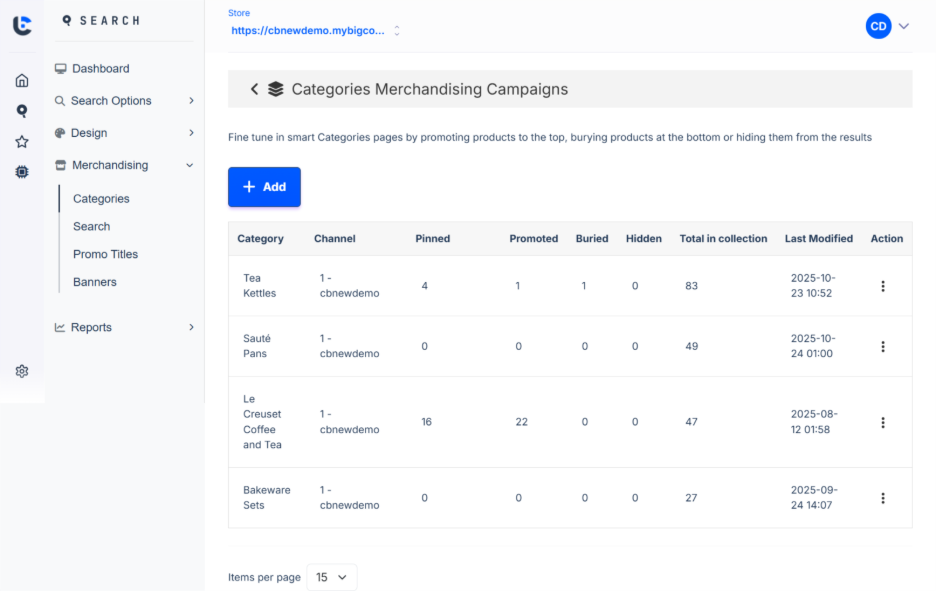Open action menu for Sauté Pans row
This screenshot has height=591, width=936.
coord(882,347)
